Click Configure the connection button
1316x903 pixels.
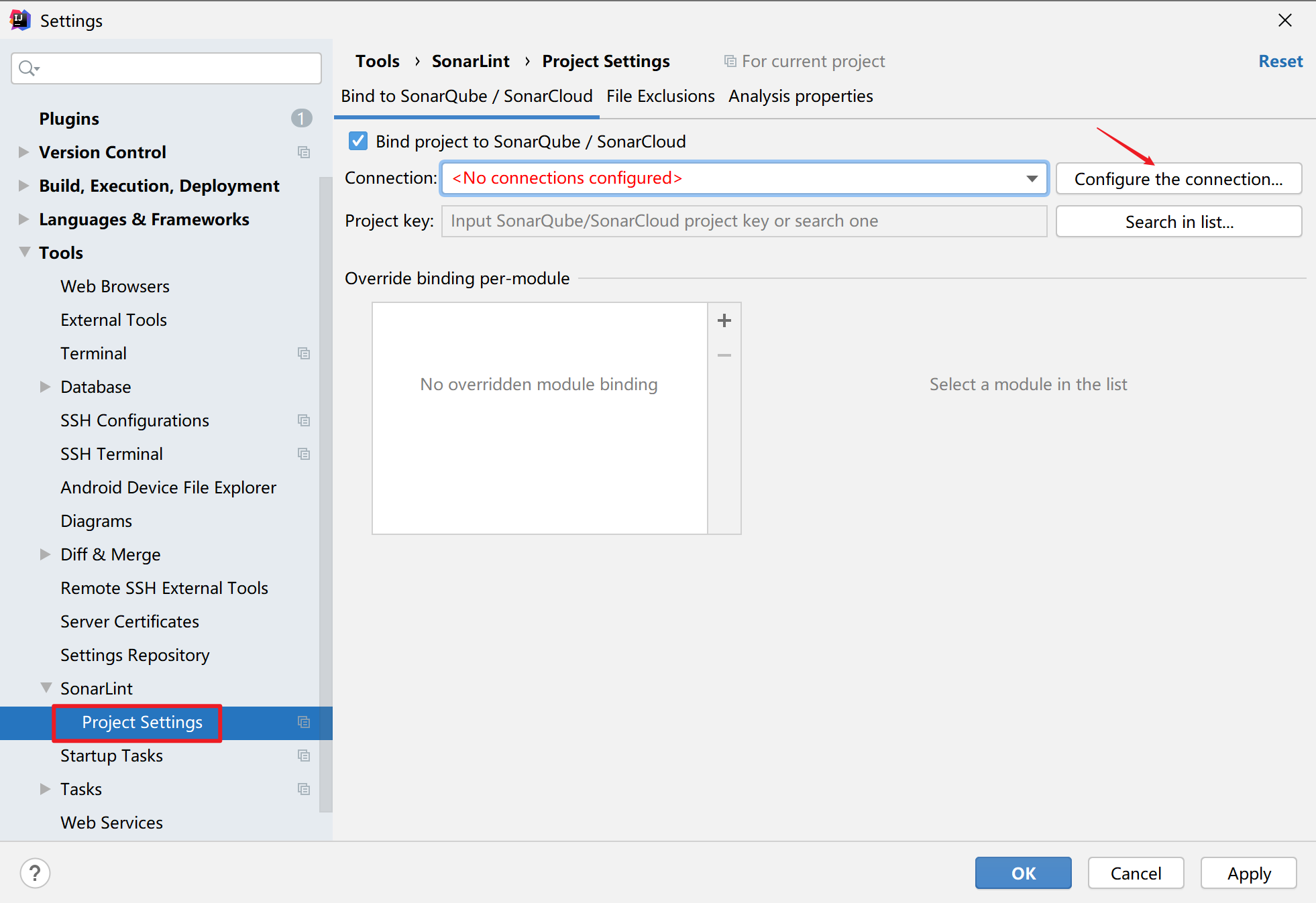(1178, 179)
